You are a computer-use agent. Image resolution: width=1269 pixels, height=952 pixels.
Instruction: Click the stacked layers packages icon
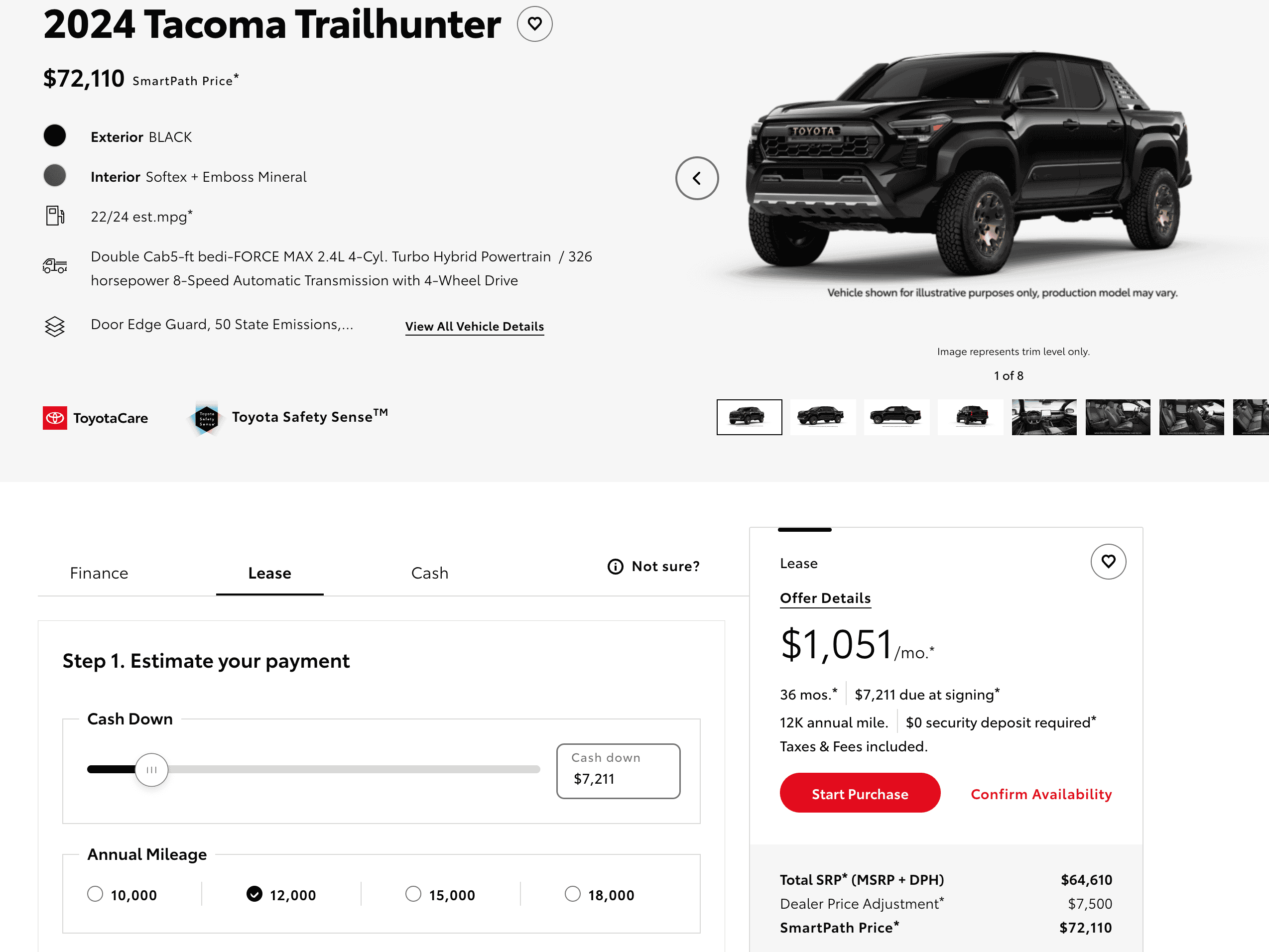(55, 326)
